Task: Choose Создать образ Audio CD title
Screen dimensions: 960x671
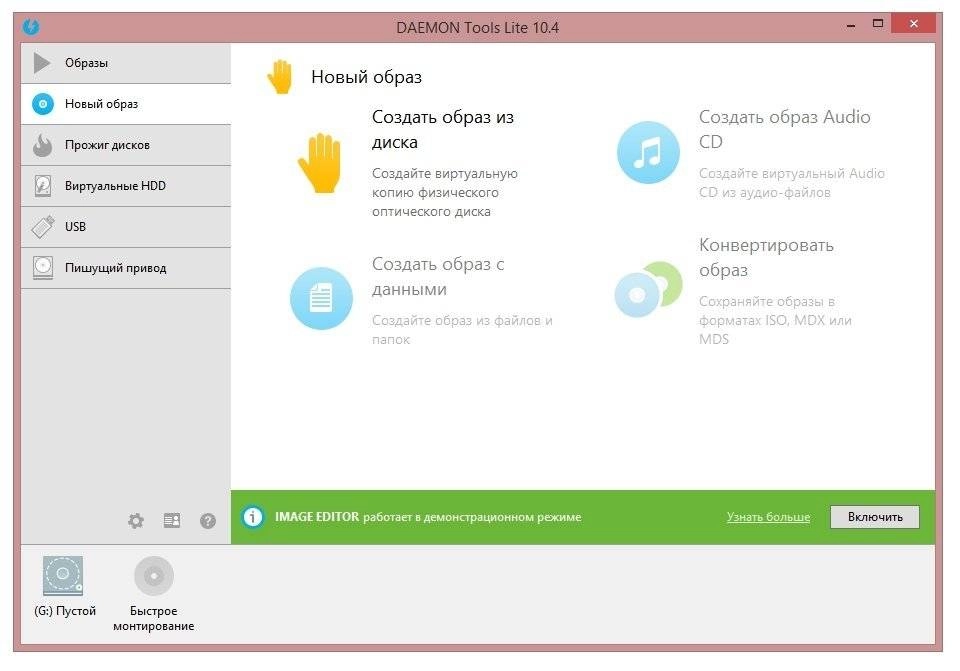Action: [x=784, y=129]
